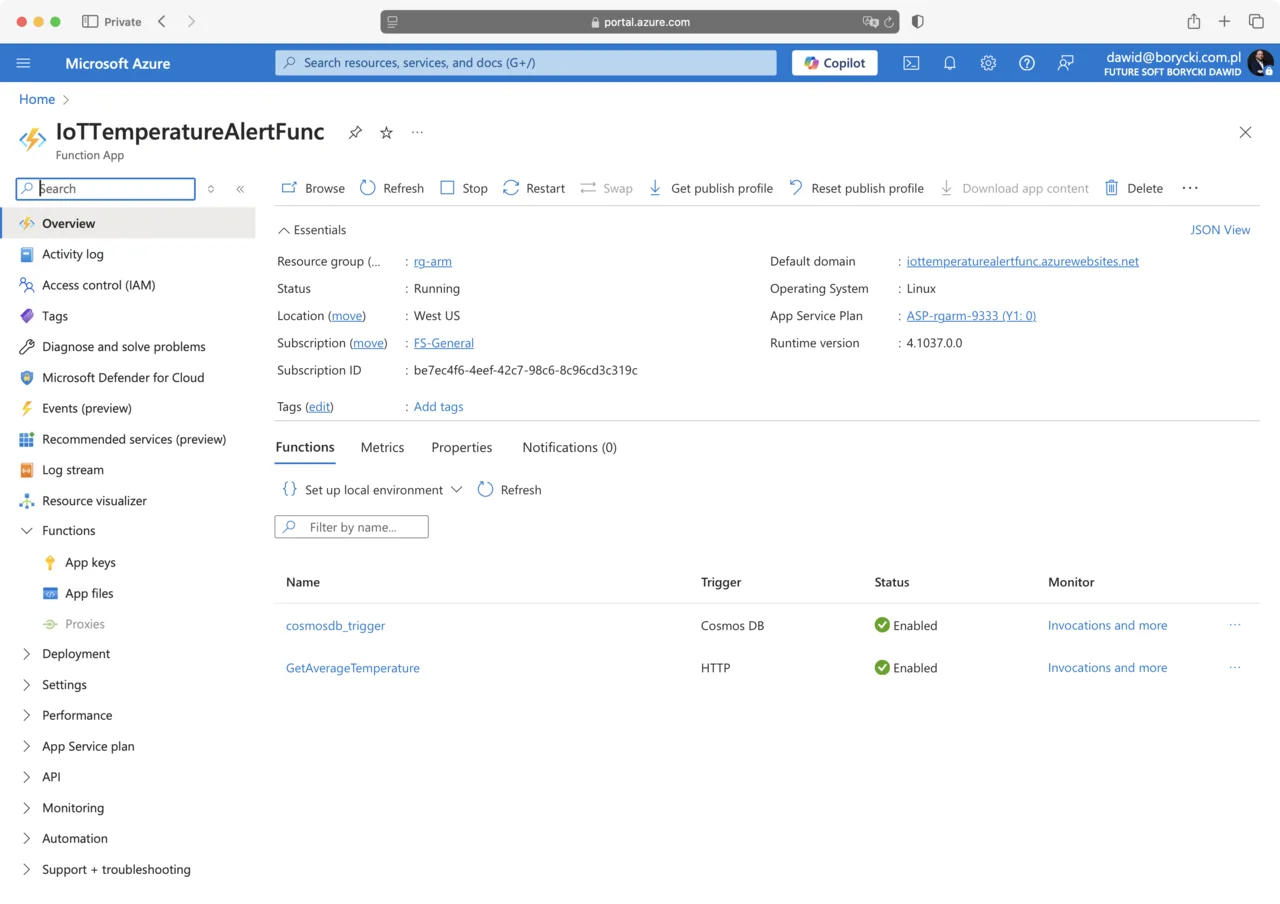Click the Filter by name field
Viewport: 1280px width, 904px height.
pyautogui.click(x=352, y=527)
